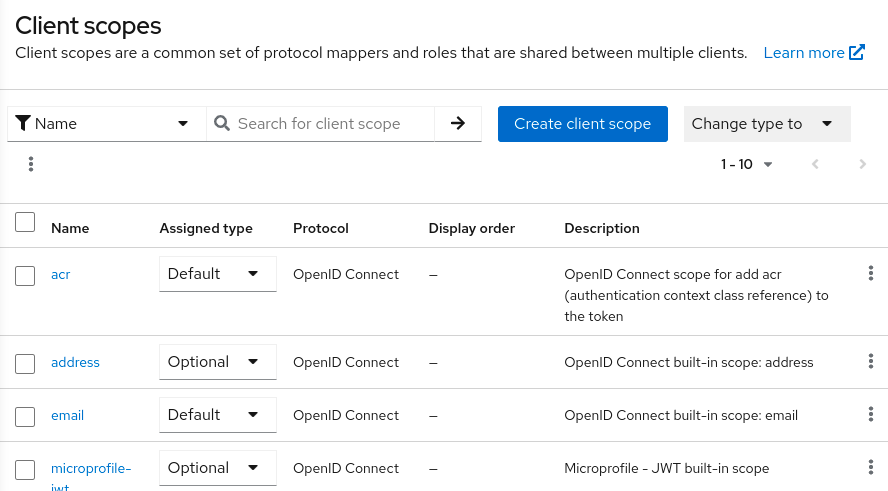Open the toolbar kebab menu
This screenshot has height=491, width=888.
(x=31, y=164)
